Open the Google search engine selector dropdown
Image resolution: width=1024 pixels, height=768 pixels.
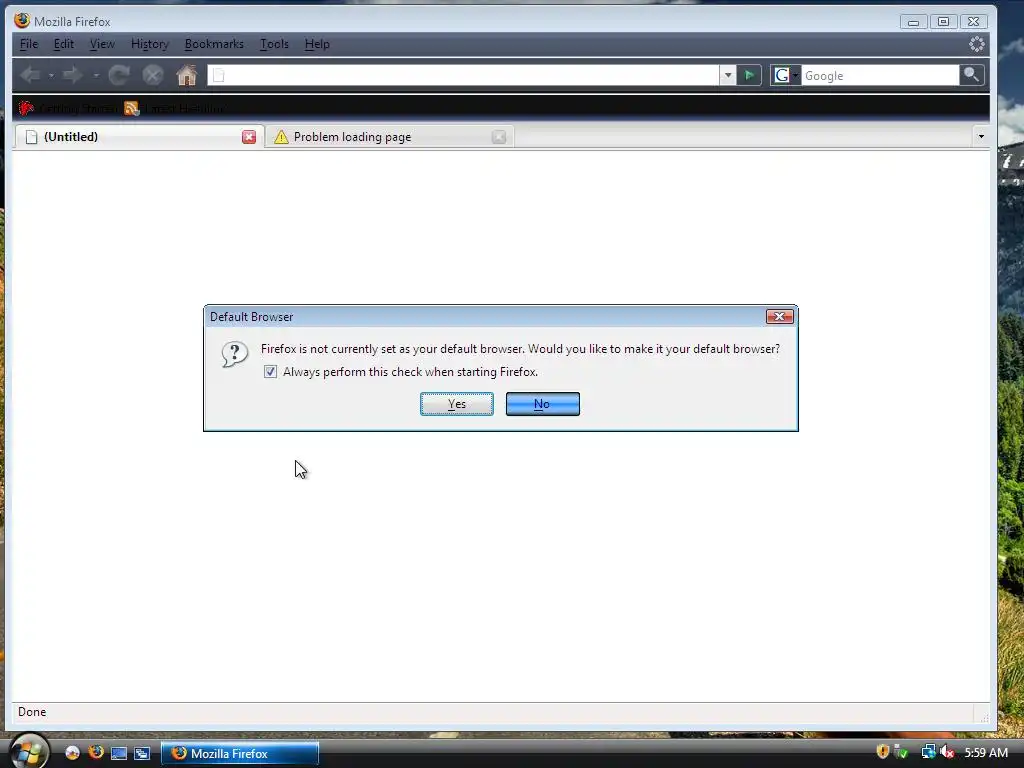coord(786,75)
